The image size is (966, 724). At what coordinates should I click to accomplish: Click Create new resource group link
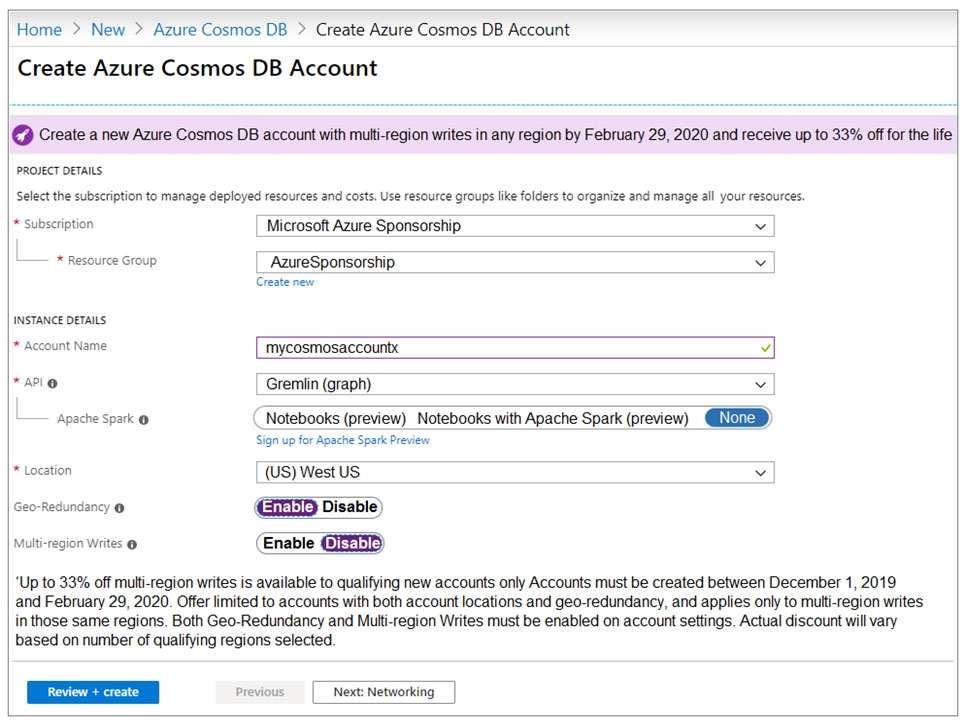point(285,282)
